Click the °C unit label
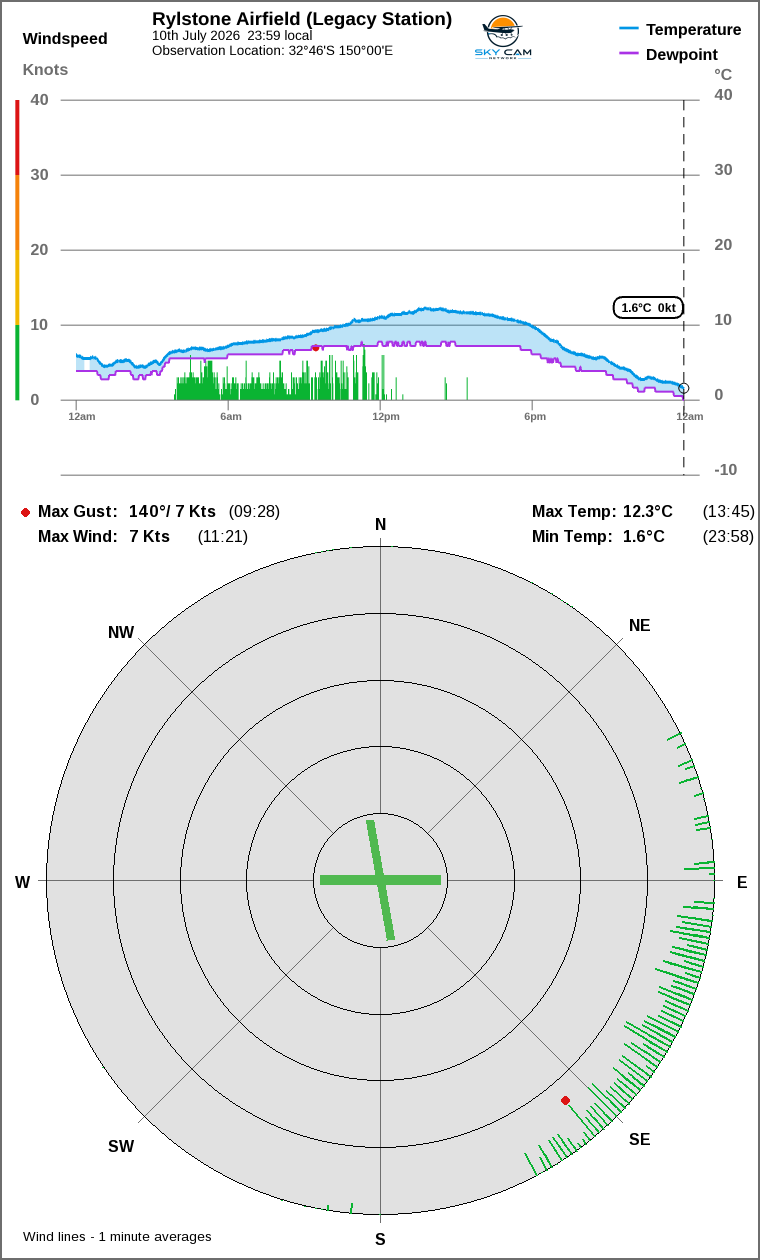Image resolution: width=760 pixels, height=1260 pixels. point(723,74)
